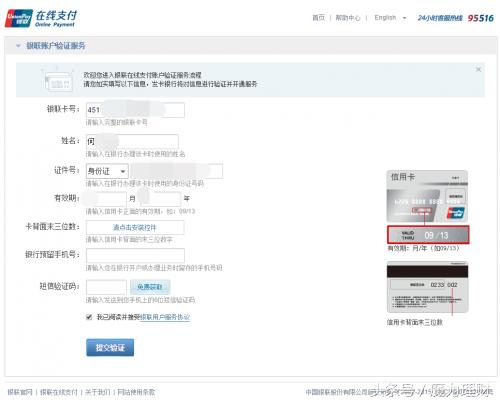Click the 有效期: 月/年 caption under the card
The height and width of the screenshot is (403, 500).
pyautogui.click(x=423, y=248)
